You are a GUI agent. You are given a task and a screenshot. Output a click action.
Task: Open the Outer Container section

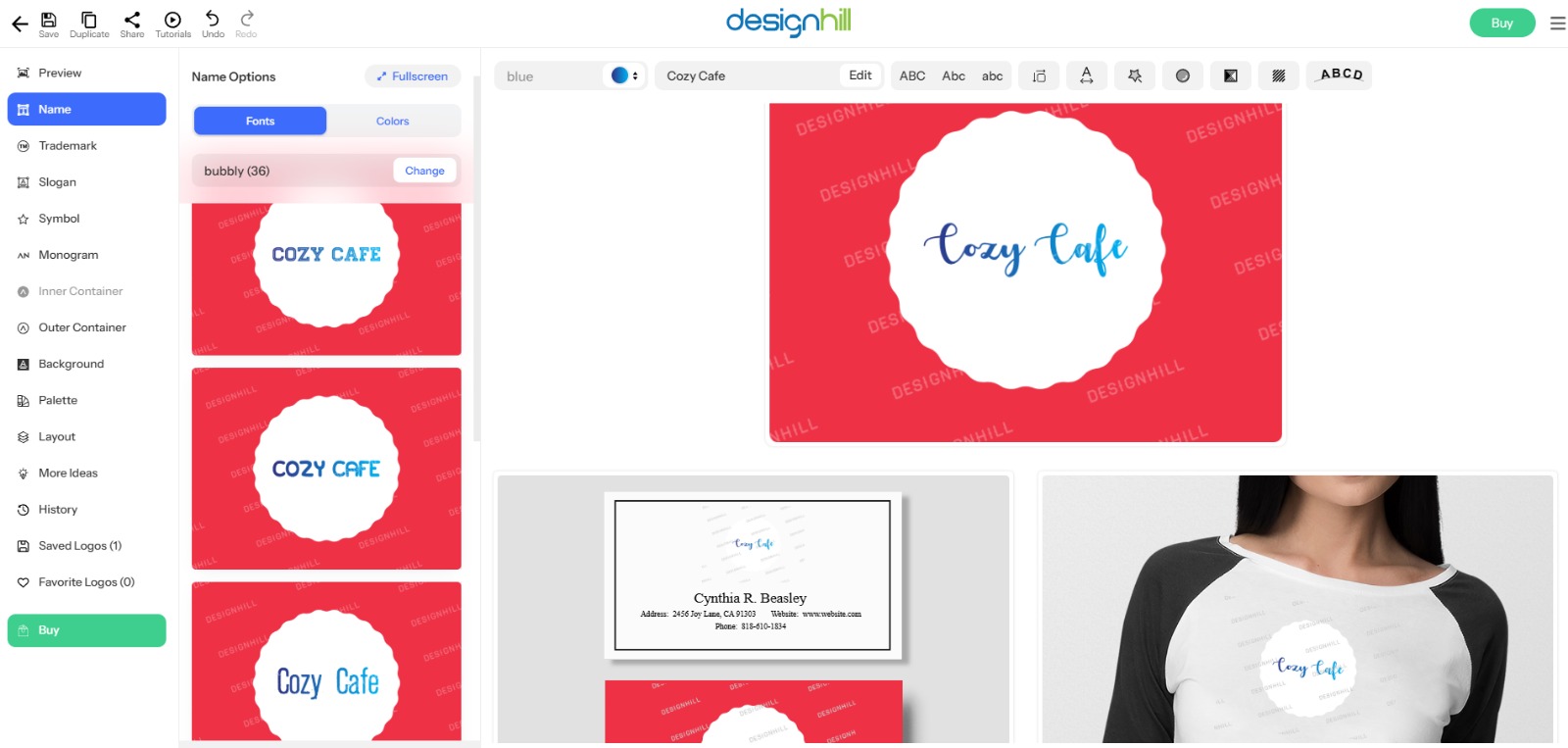point(86,327)
